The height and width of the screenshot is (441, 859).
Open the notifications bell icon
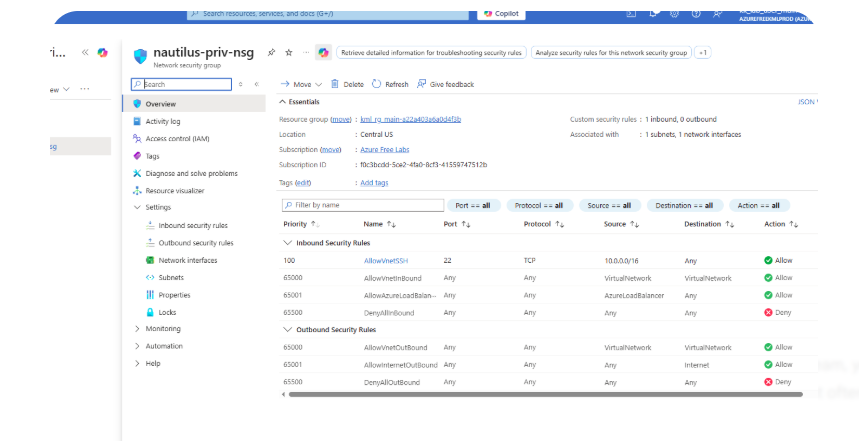point(654,14)
